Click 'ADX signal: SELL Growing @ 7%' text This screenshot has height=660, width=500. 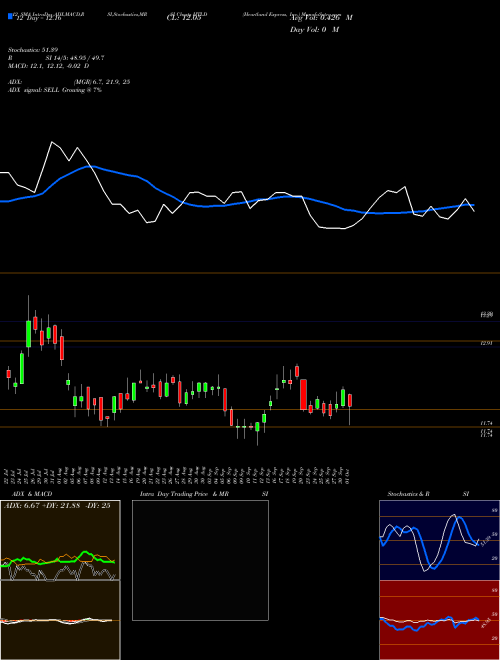point(55,90)
